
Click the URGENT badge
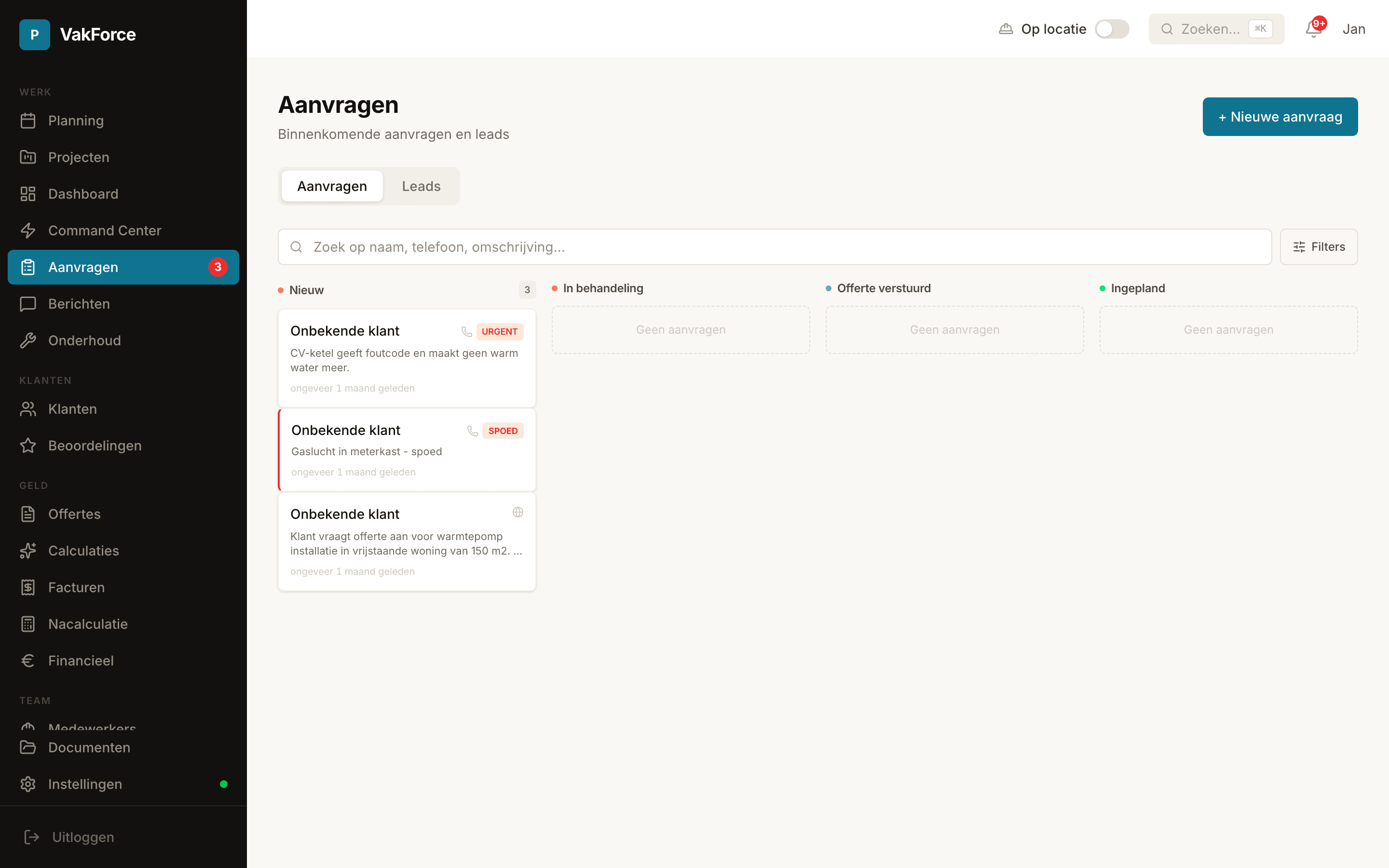click(499, 332)
